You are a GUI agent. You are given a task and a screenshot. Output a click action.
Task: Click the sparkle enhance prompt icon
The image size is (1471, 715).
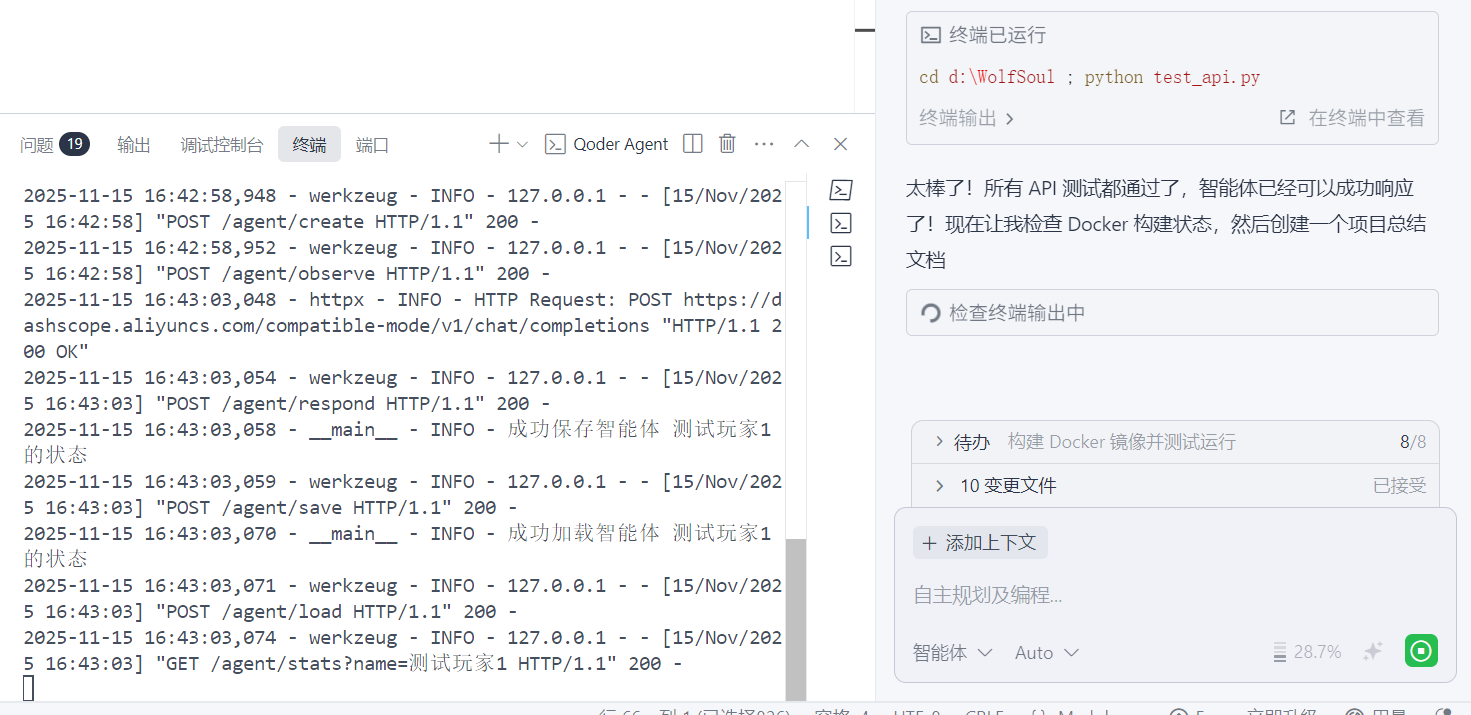click(x=1373, y=651)
